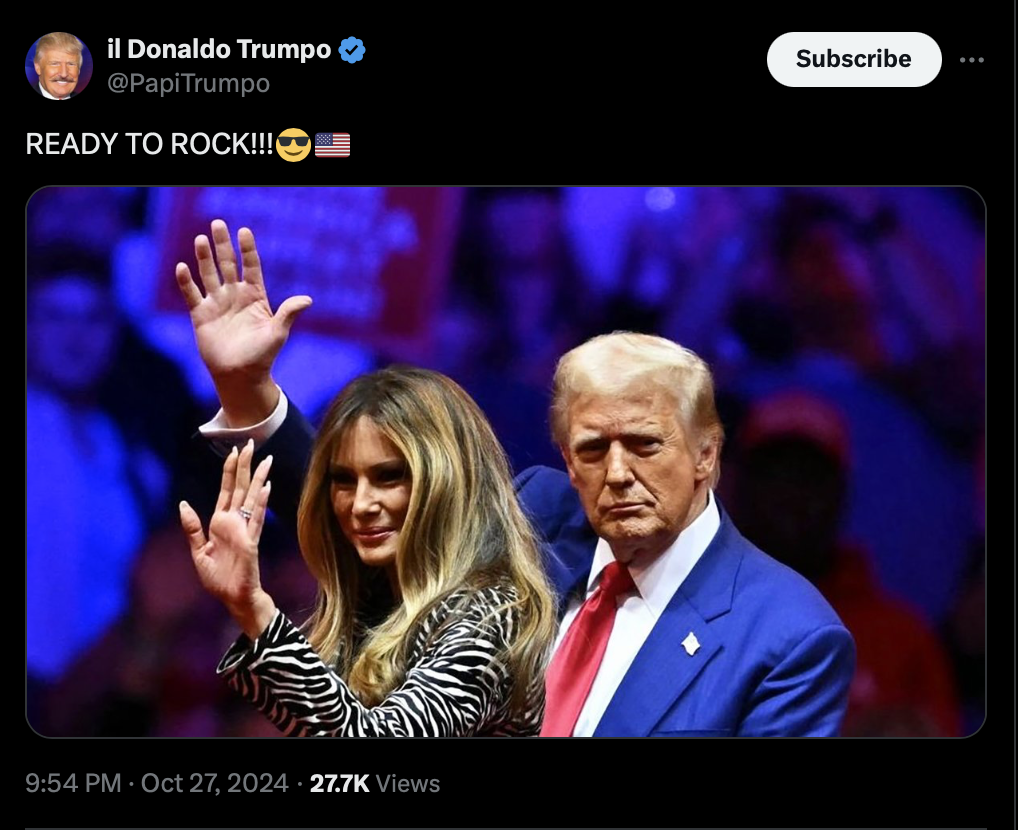1018x830 pixels.
Task: Open the @PapiTrumpo handle link
Action: point(188,84)
